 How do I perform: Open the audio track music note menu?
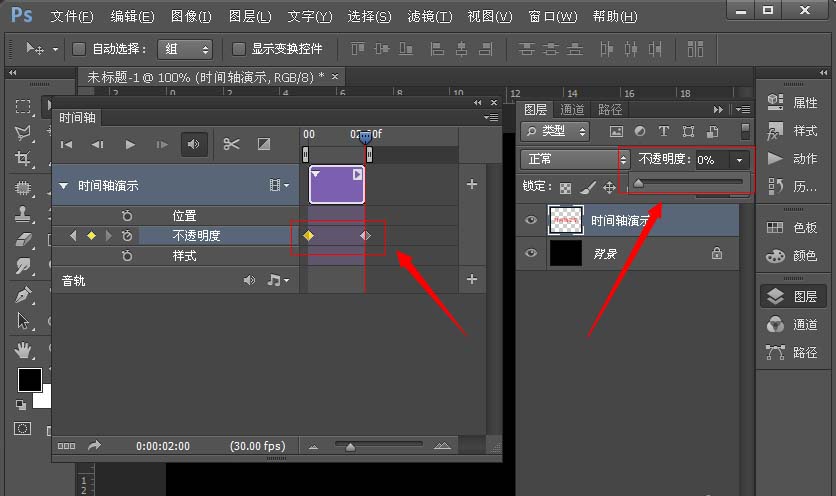coord(278,280)
